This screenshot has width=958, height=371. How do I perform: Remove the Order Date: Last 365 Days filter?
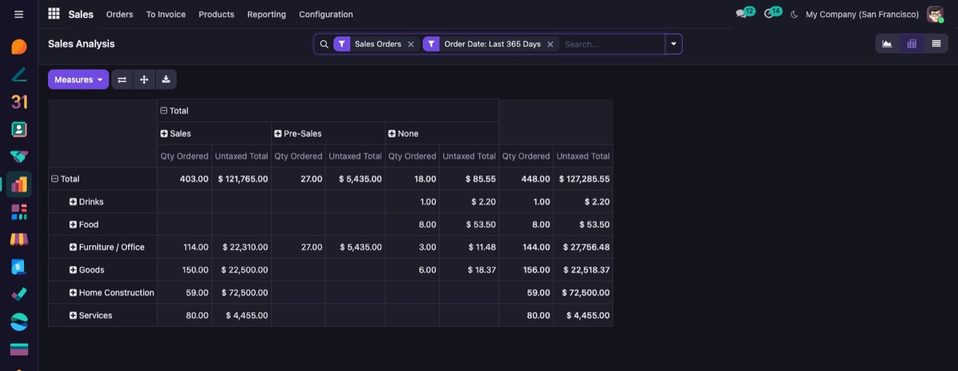click(x=550, y=44)
